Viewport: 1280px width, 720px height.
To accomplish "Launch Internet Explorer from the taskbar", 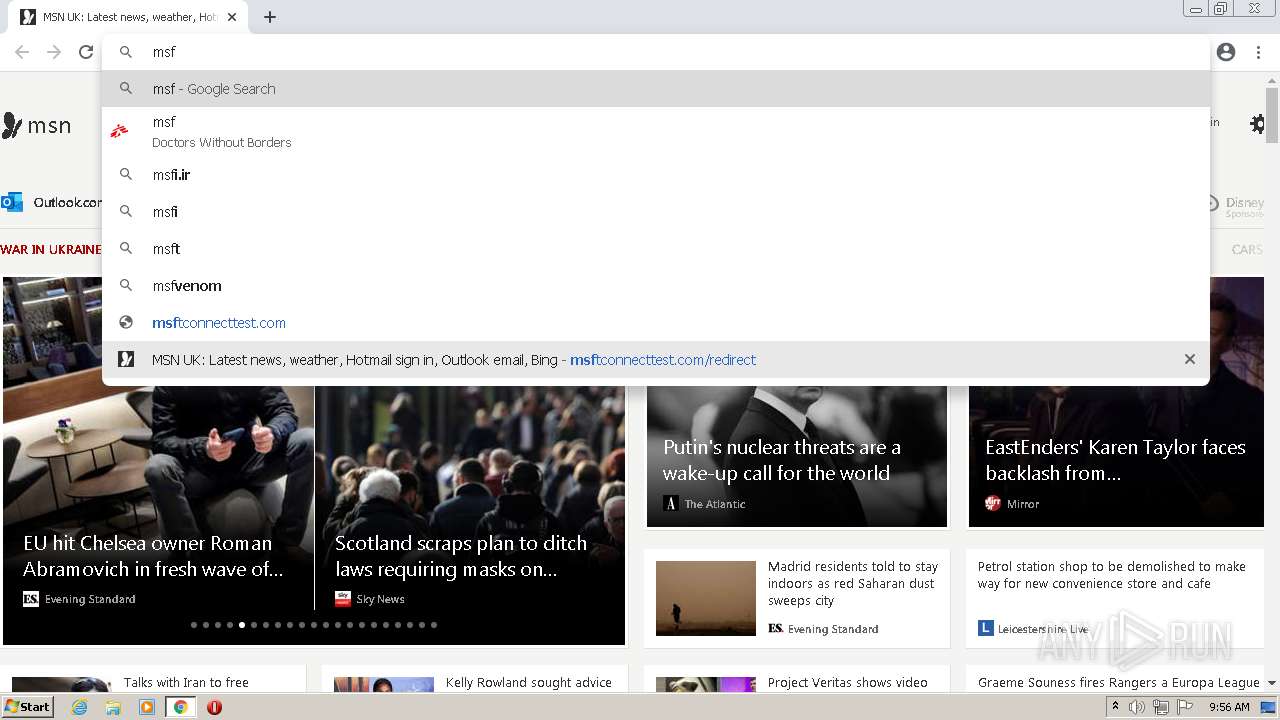I will pyautogui.click(x=80, y=707).
